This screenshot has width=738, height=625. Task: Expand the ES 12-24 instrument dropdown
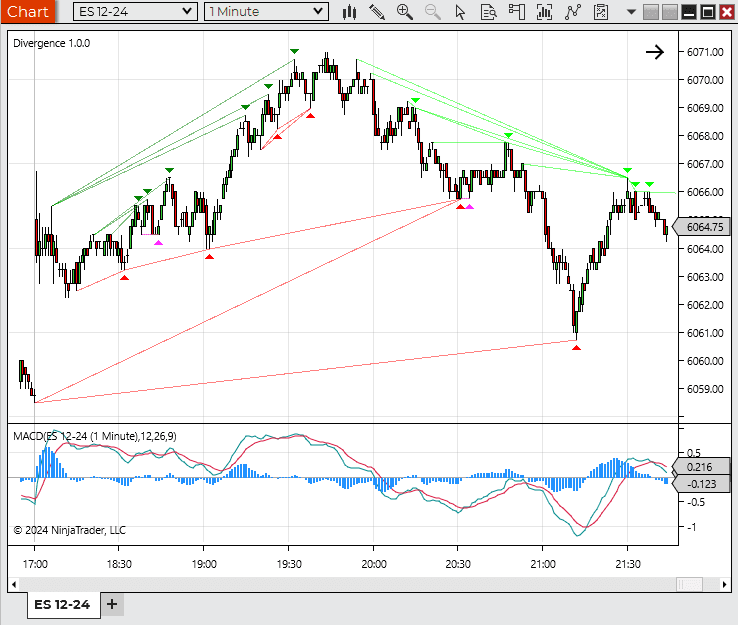point(186,12)
